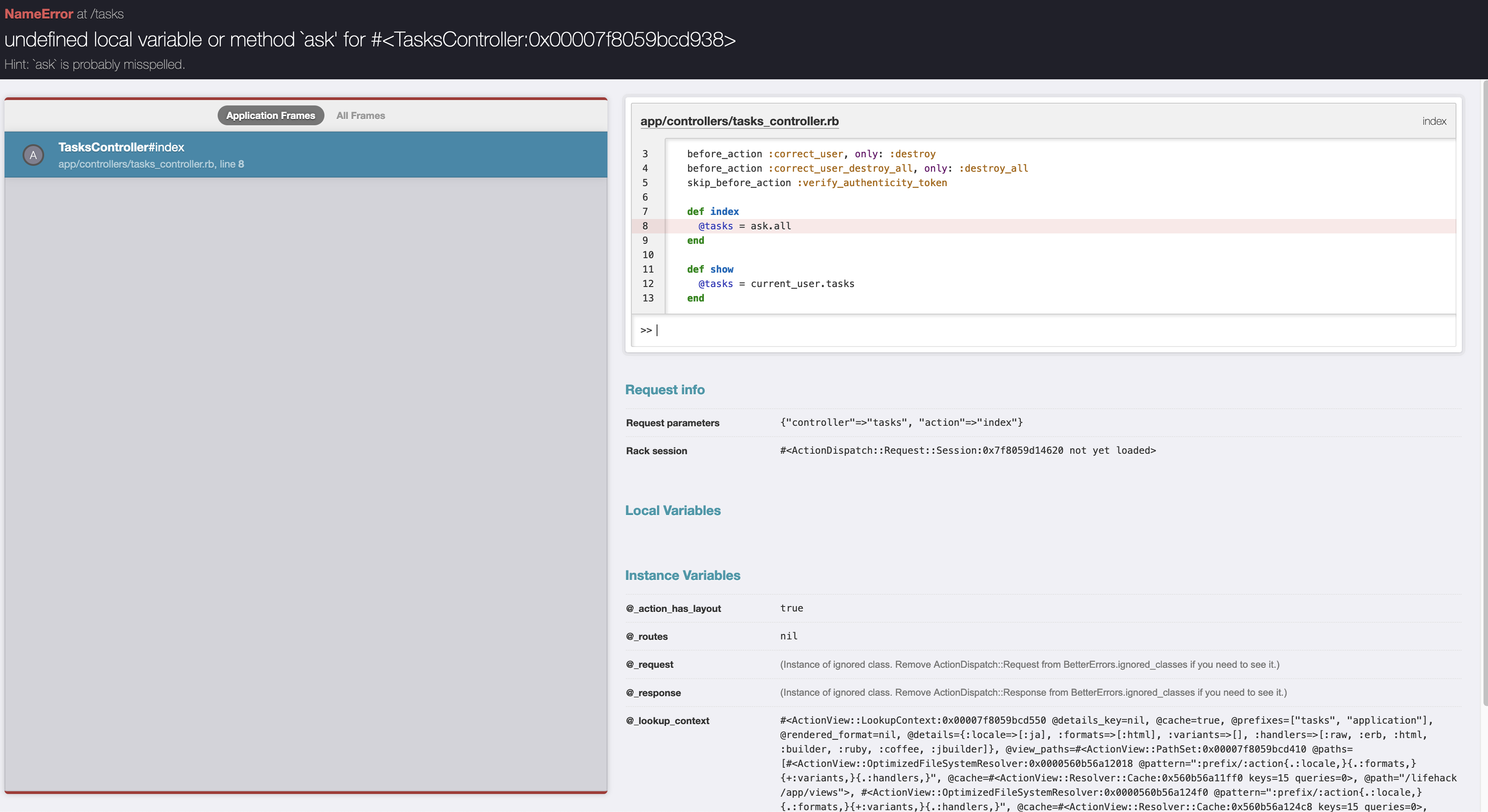Click the Local Variables heading
This screenshot has height=812, width=1488.
(672, 511)
